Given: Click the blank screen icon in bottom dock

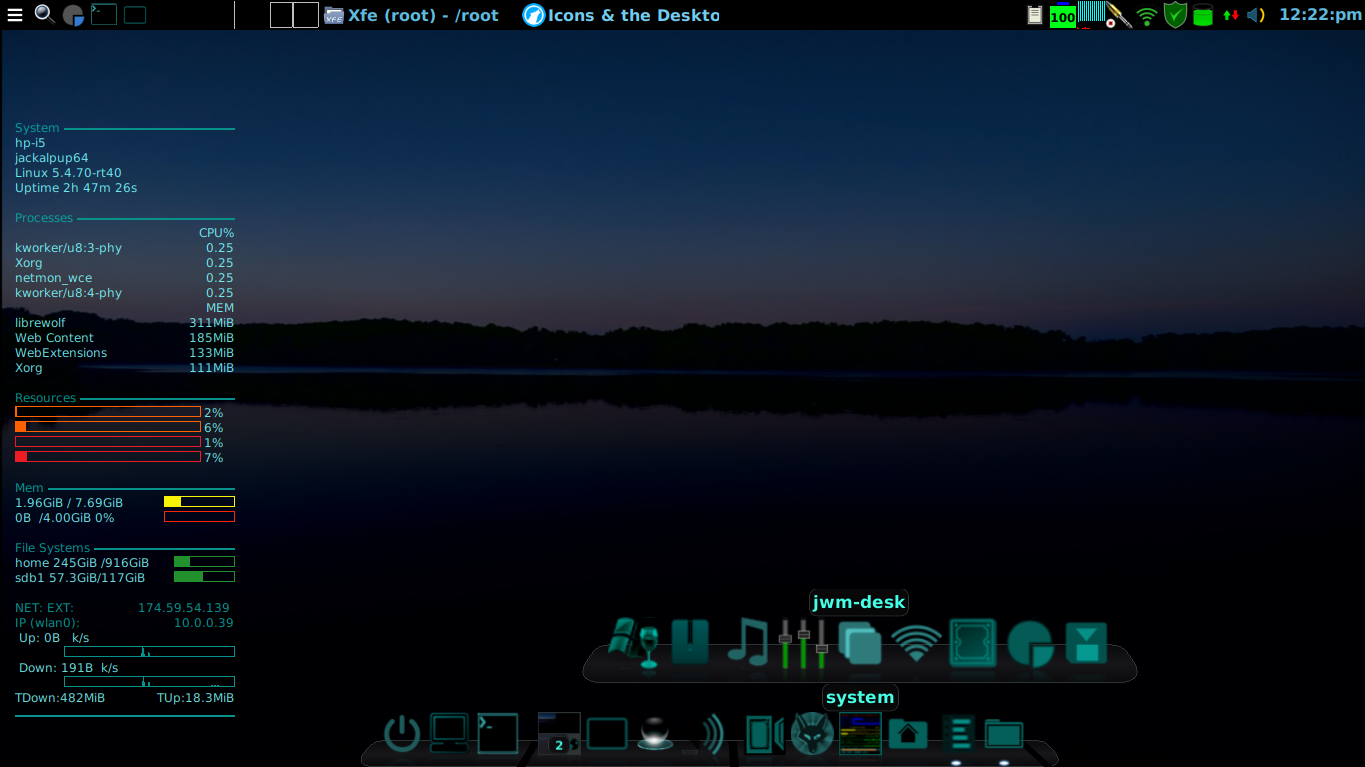Looking at the screenshot, I should 606,734.
